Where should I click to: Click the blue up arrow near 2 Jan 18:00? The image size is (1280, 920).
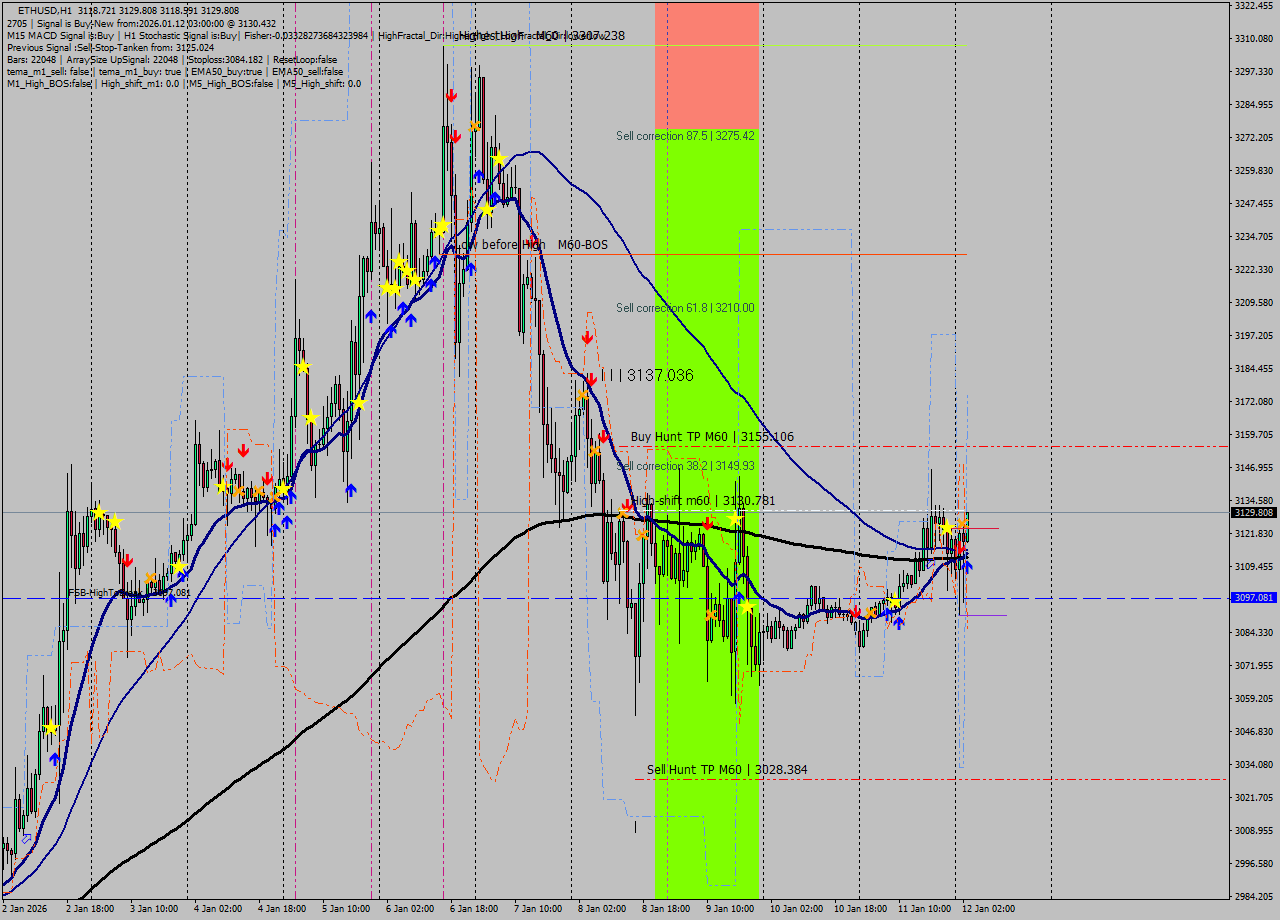click(x=52, y=760)
